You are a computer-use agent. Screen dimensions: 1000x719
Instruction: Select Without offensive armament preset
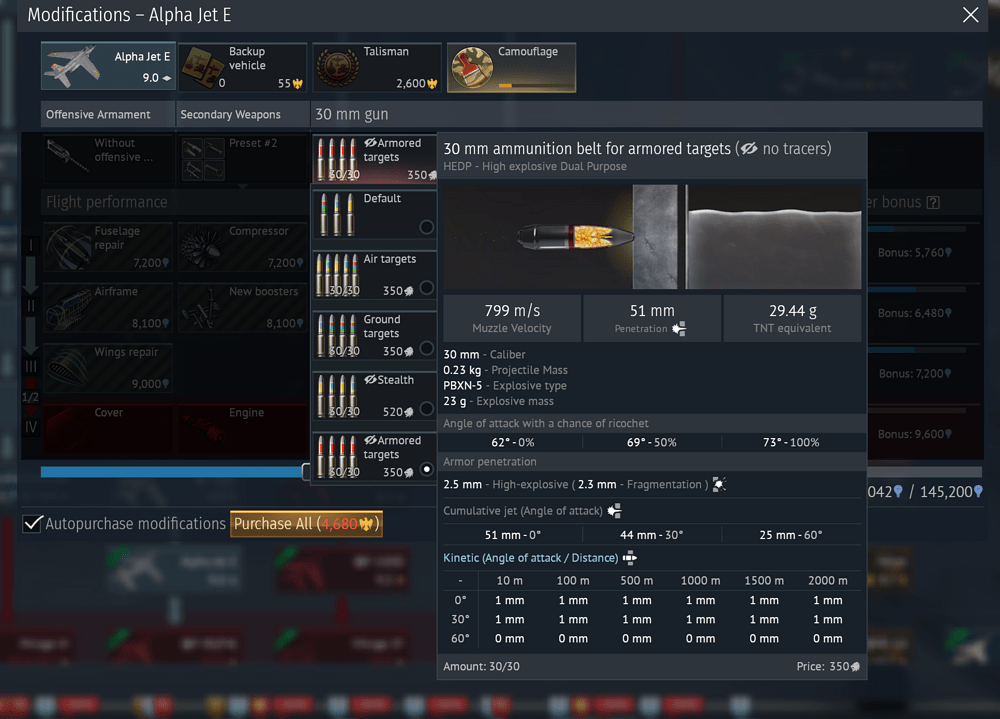108,158
